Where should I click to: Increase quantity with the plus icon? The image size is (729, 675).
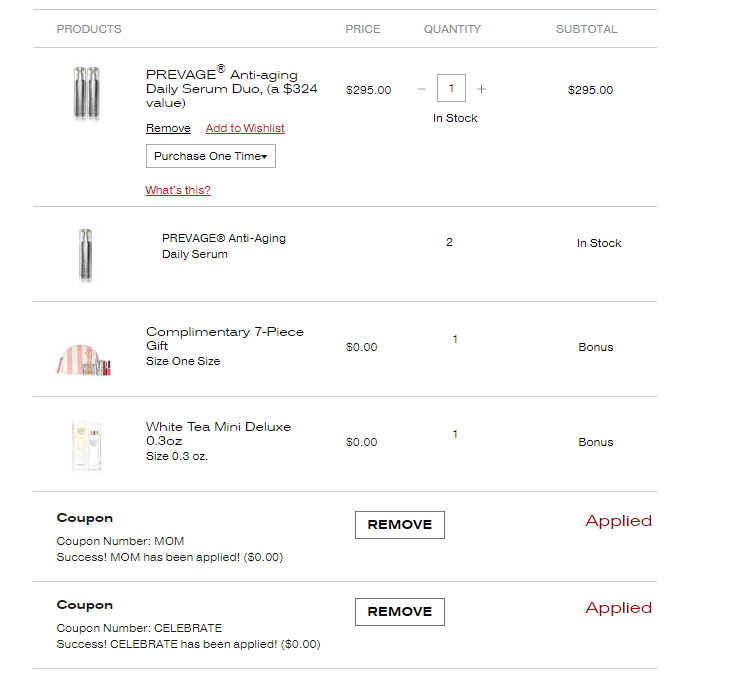(x=482, y=89)
